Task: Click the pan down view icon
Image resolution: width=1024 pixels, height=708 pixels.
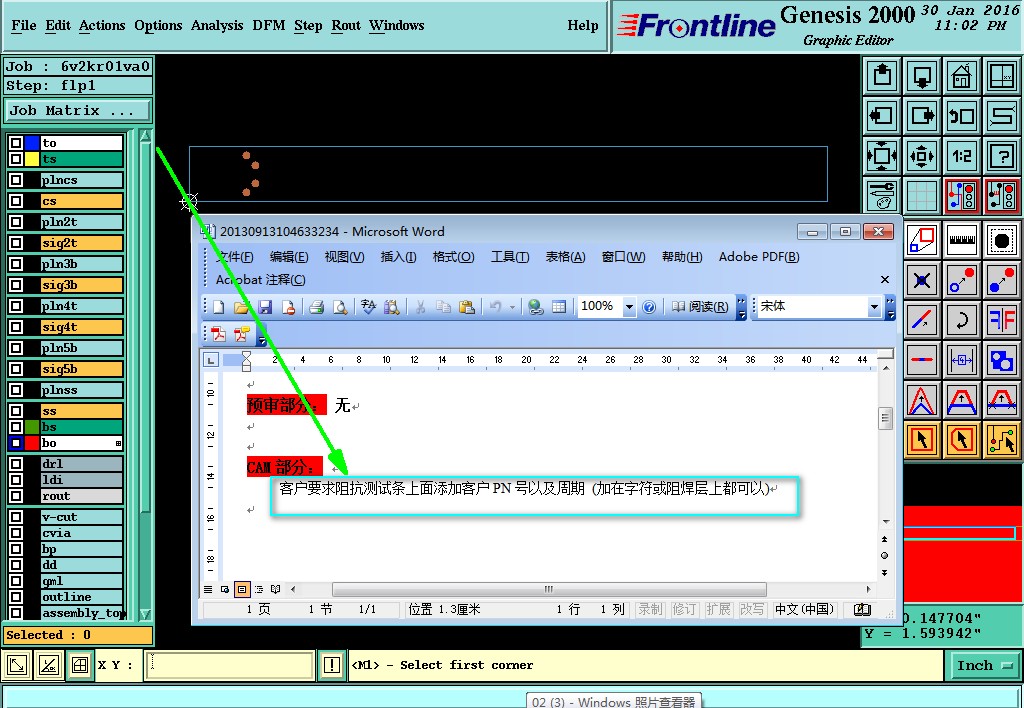Action: (x=922, y=76)
